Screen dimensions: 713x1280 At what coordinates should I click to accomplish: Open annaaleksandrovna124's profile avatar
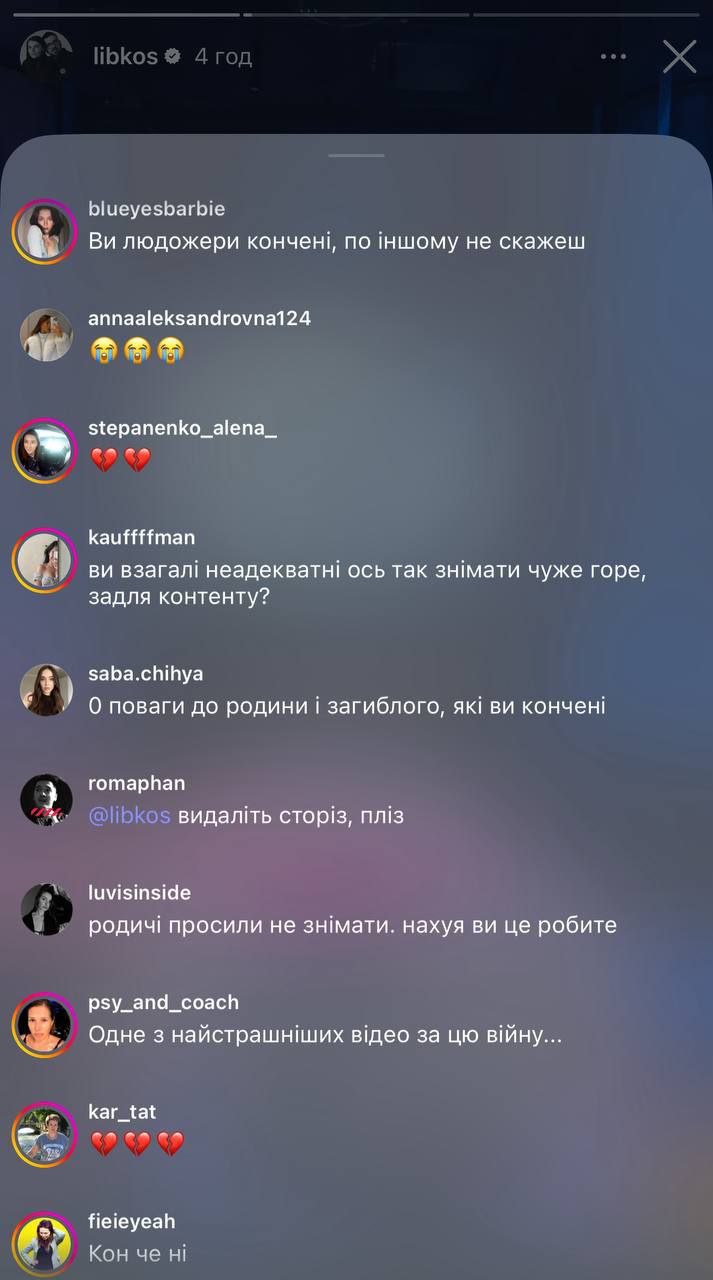pos(46,335)
